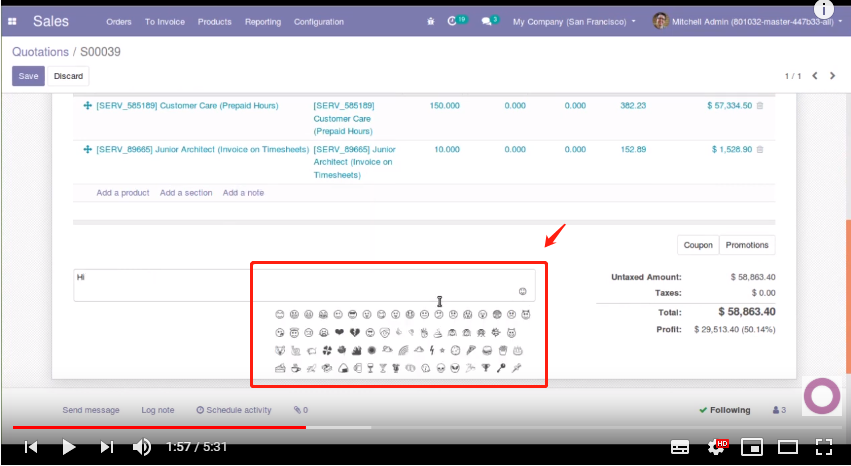Click trash icon for Junior Architect line
This screenshot has width=851, height=466.
759,149
